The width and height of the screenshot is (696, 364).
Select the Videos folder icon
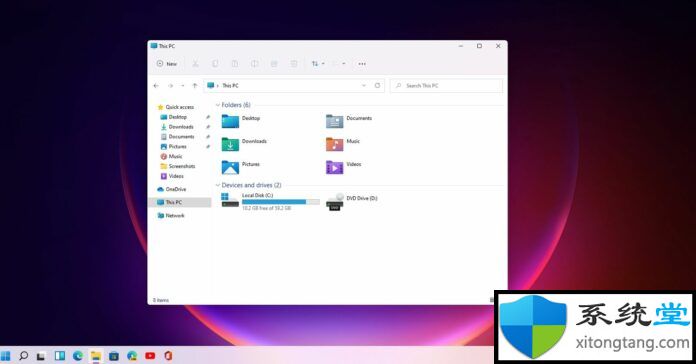click(x=335, y=167)
